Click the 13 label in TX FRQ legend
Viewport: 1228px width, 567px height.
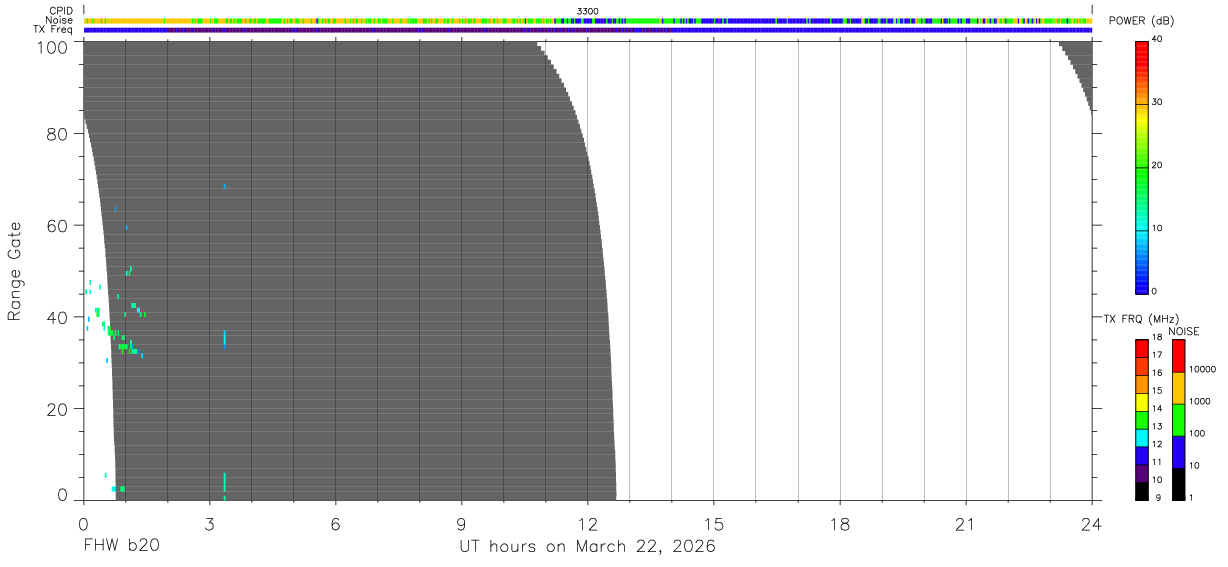tap(1158, 427)
